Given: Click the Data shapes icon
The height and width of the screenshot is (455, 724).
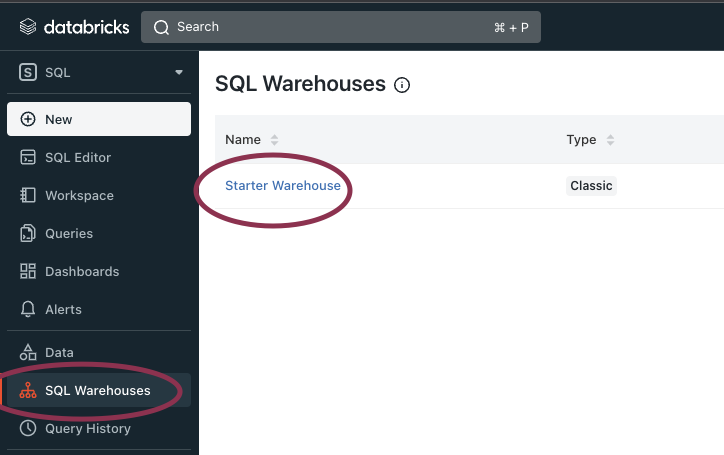Looking at the screenshot, I should (28, 352).
